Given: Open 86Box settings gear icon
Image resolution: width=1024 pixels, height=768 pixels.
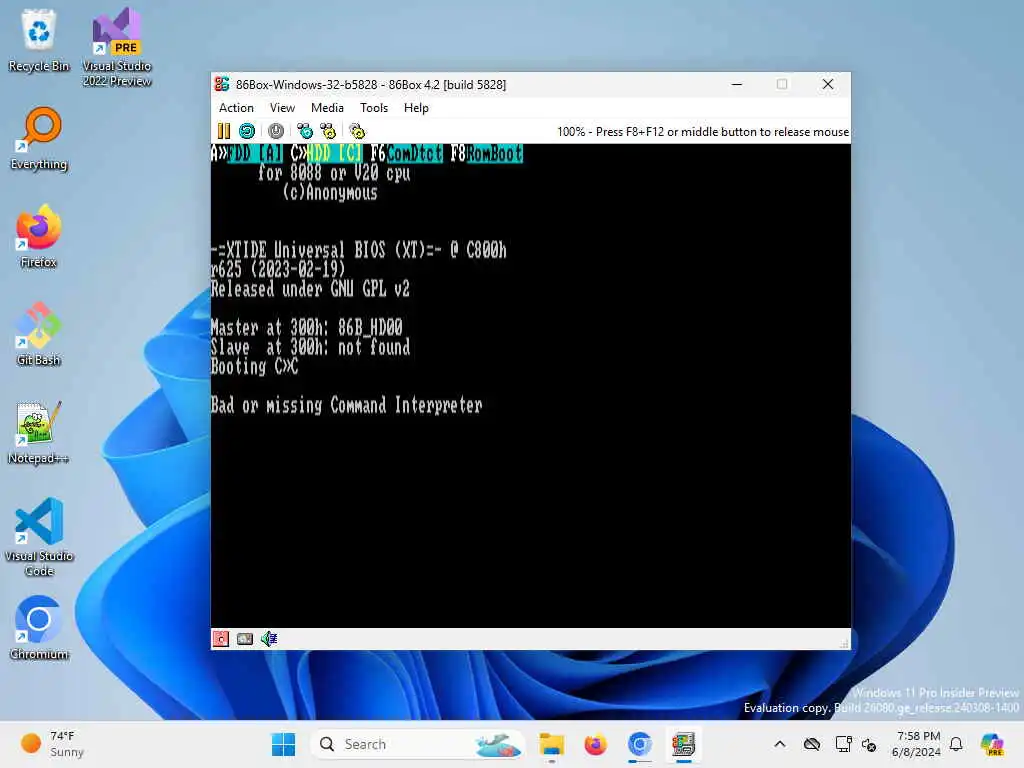Looking at the screenshot, I should pyautogui.click(x=357, y=131).
